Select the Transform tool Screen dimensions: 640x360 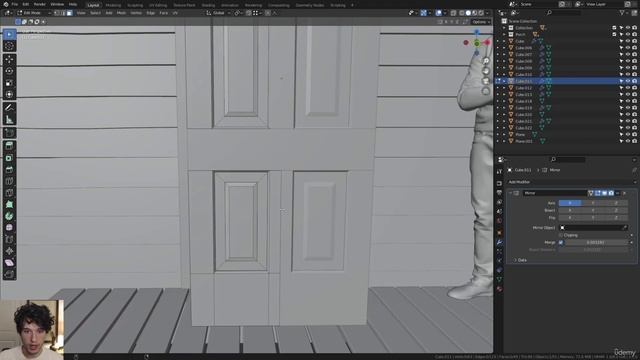[9, 95]
